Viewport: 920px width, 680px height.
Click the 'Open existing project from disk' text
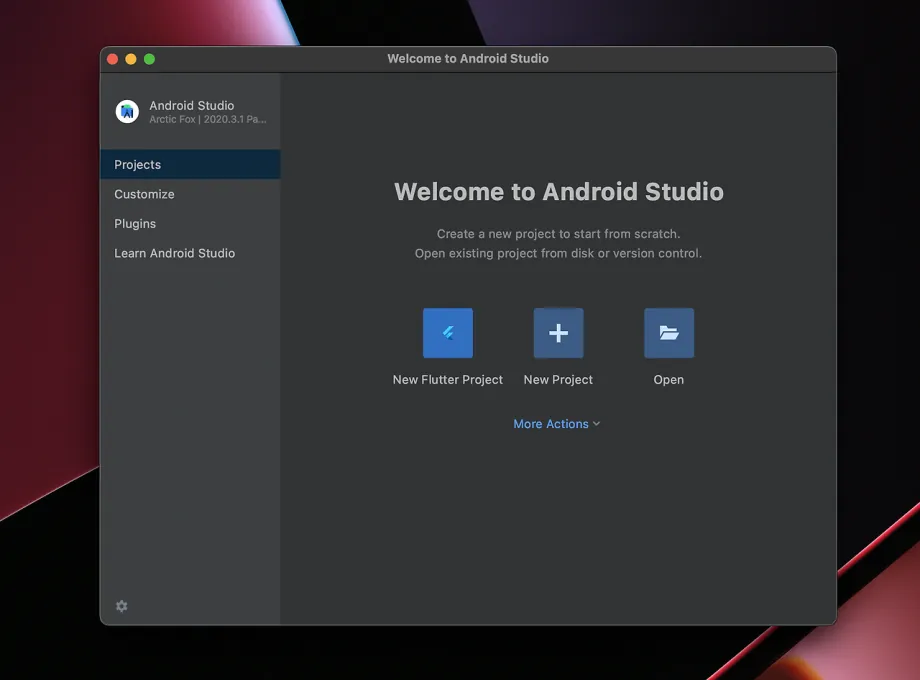pos(559,253)
